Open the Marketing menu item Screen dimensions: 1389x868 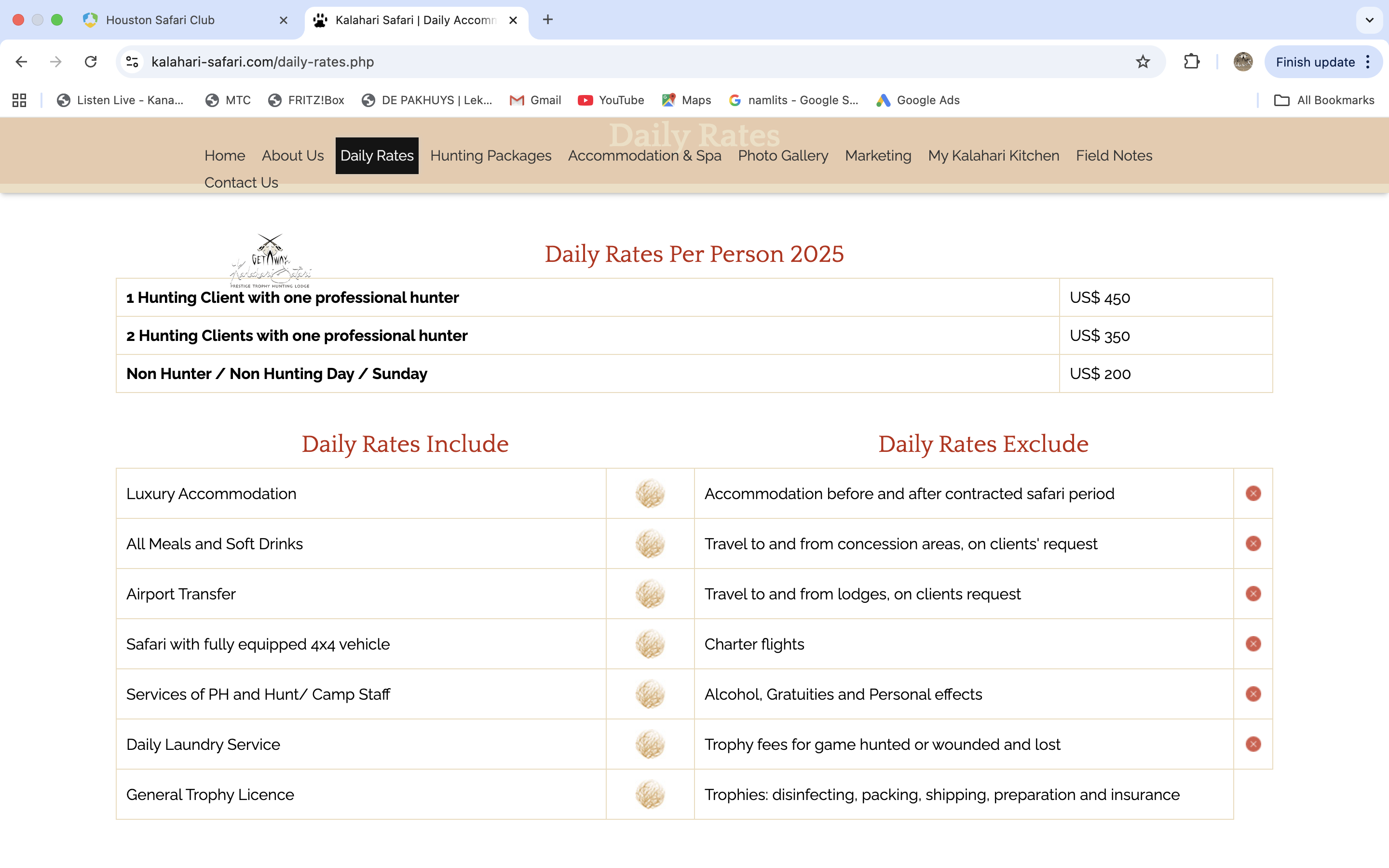878,156
